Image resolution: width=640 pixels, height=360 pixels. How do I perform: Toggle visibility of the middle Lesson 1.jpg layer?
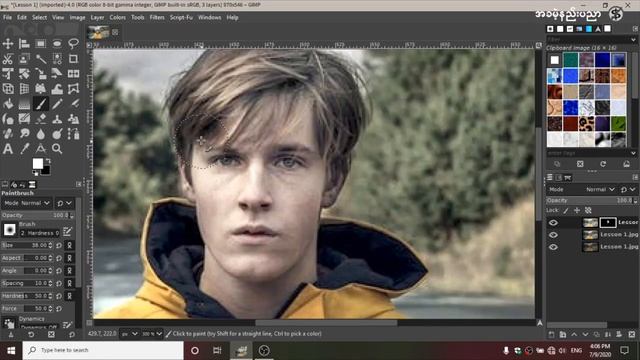click(x=553, y=235)
